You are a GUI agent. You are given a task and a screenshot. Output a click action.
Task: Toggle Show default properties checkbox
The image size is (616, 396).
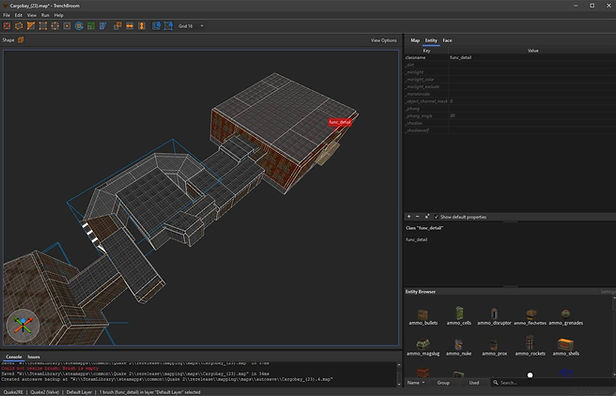click(460, 217)
